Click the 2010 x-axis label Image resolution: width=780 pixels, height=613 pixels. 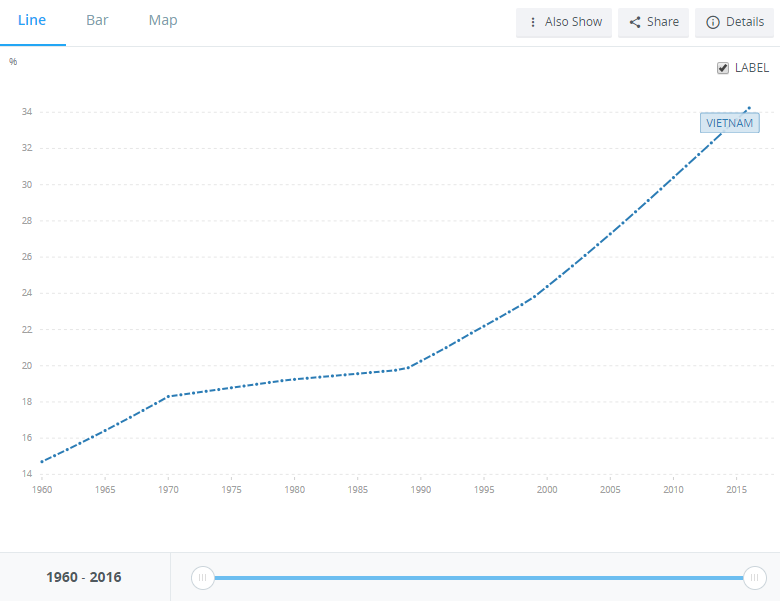pyautogui.click(x=674, y=490)
